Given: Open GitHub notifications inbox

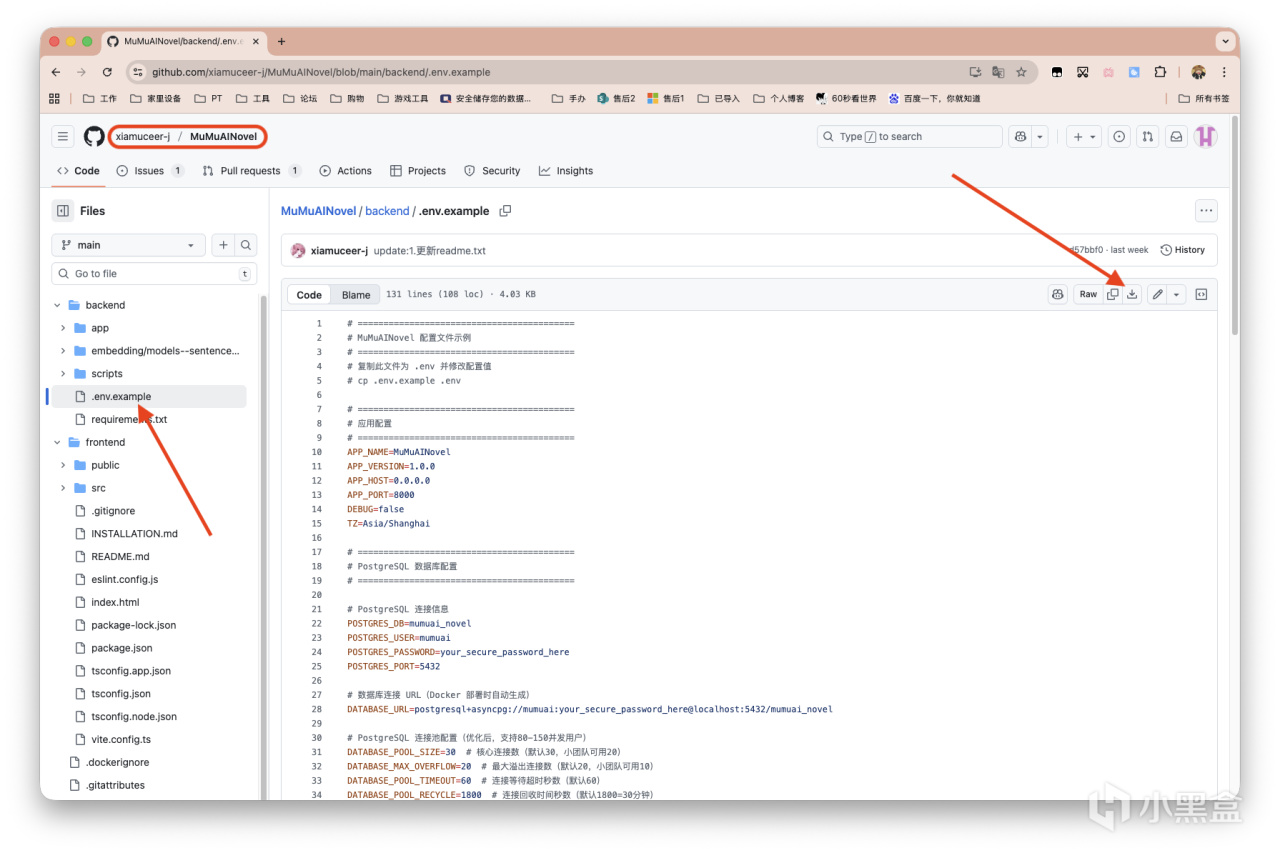Looking at the screenshot, I should [1177, 137].
